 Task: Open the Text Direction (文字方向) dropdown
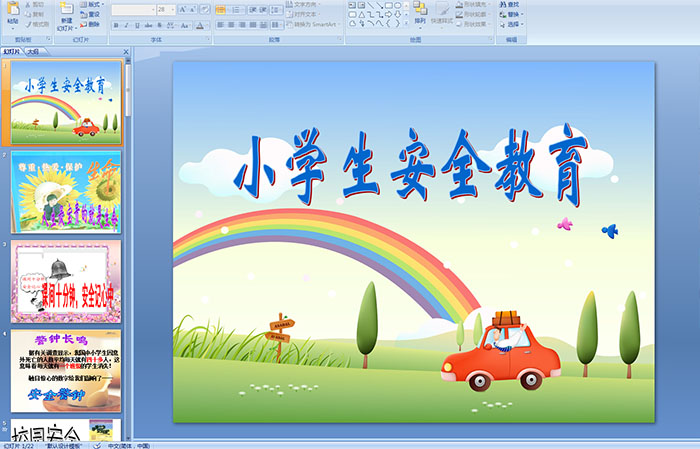coord(303,4)
